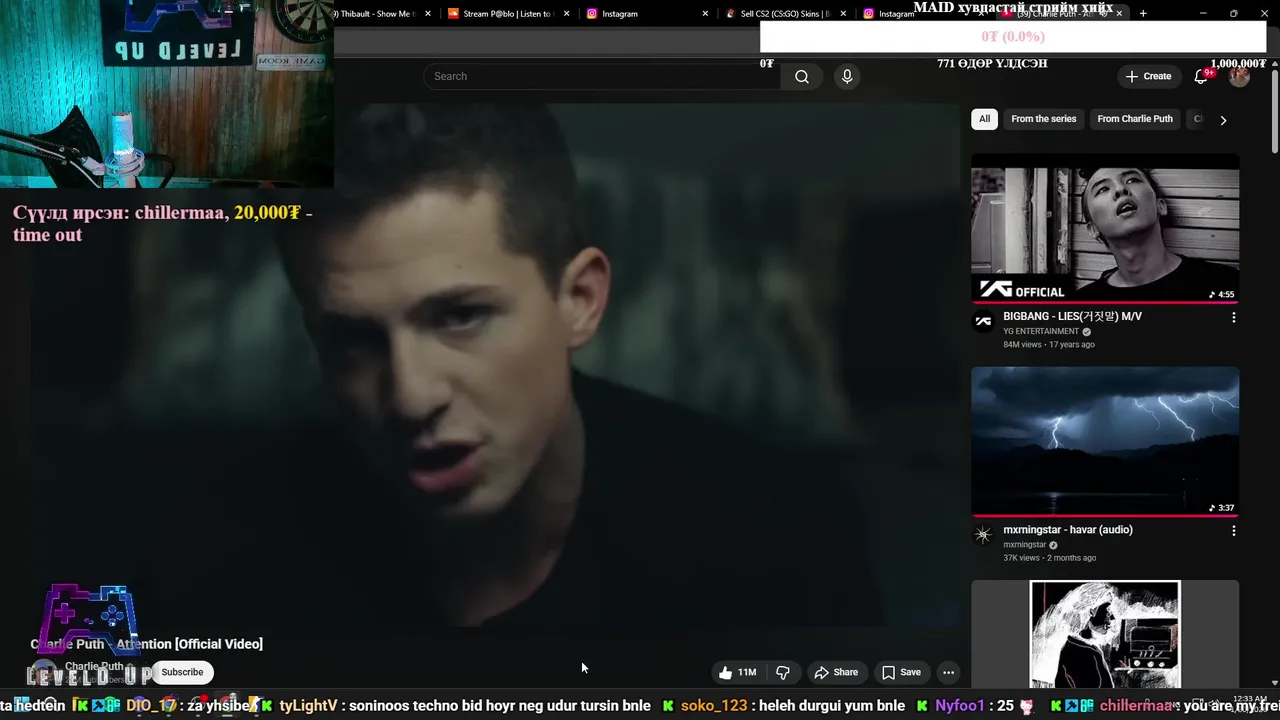Click the YouTube search magnifier button
Image resolution: width=1280 pixels, height=720 pixels.
(802, 77)
